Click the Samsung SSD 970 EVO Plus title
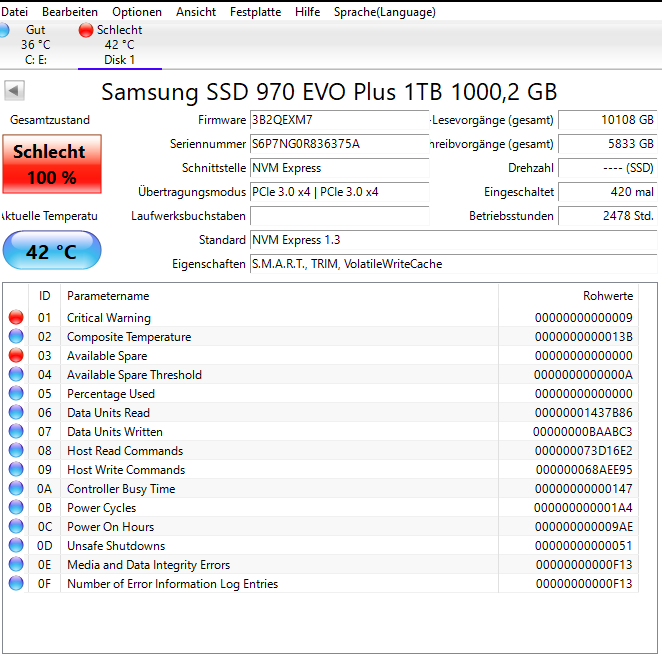662x658 pixels. tap(329, 92)
